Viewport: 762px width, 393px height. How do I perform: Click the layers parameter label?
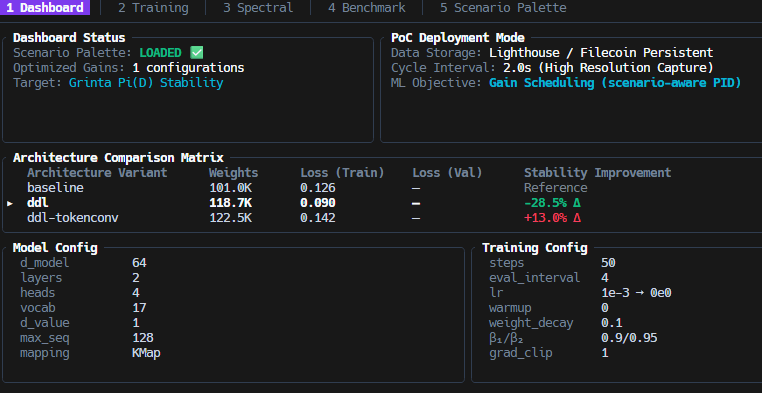tap(41, 278)
